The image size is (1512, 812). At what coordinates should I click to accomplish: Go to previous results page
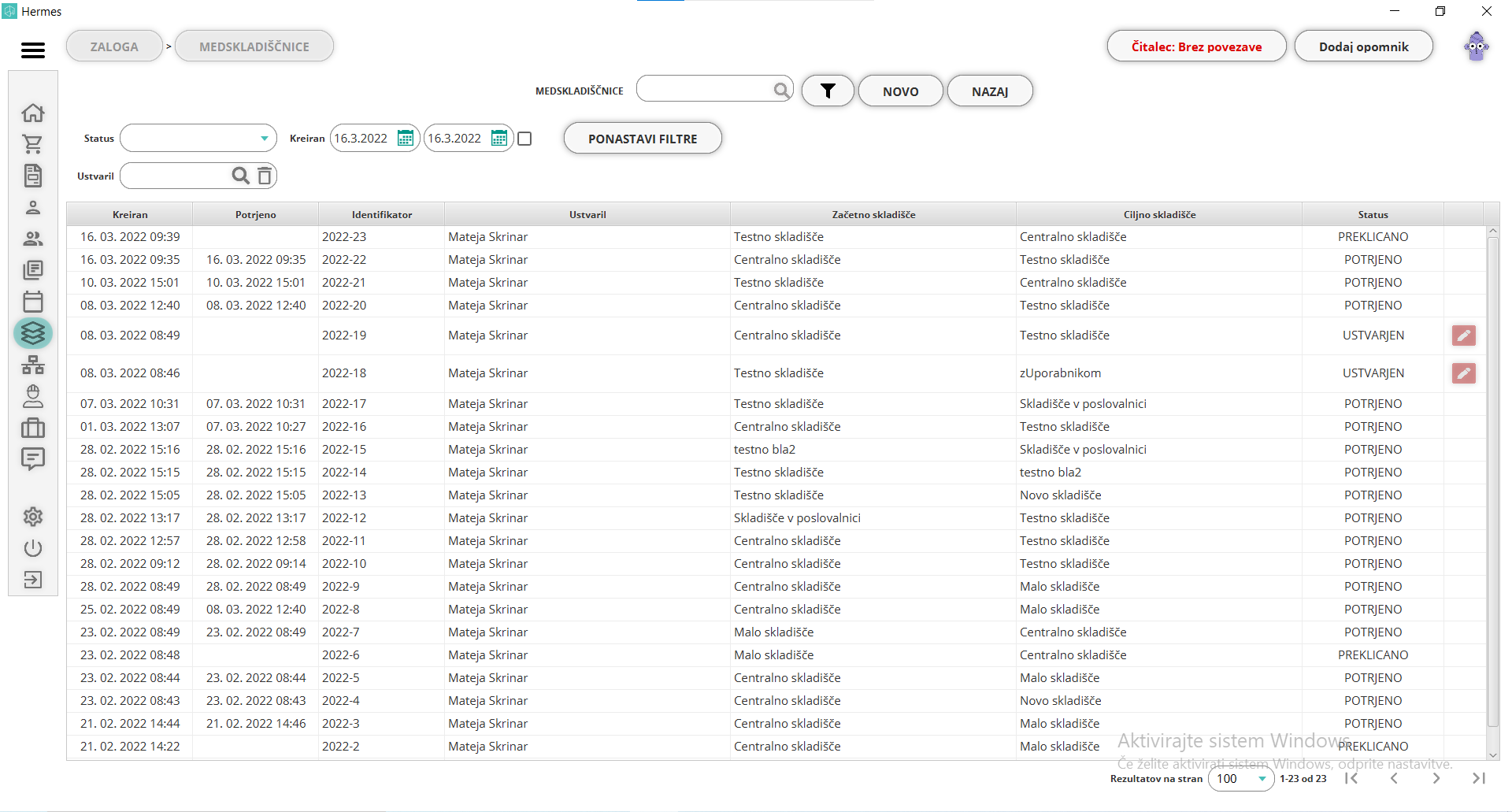tap(1394, 778)
